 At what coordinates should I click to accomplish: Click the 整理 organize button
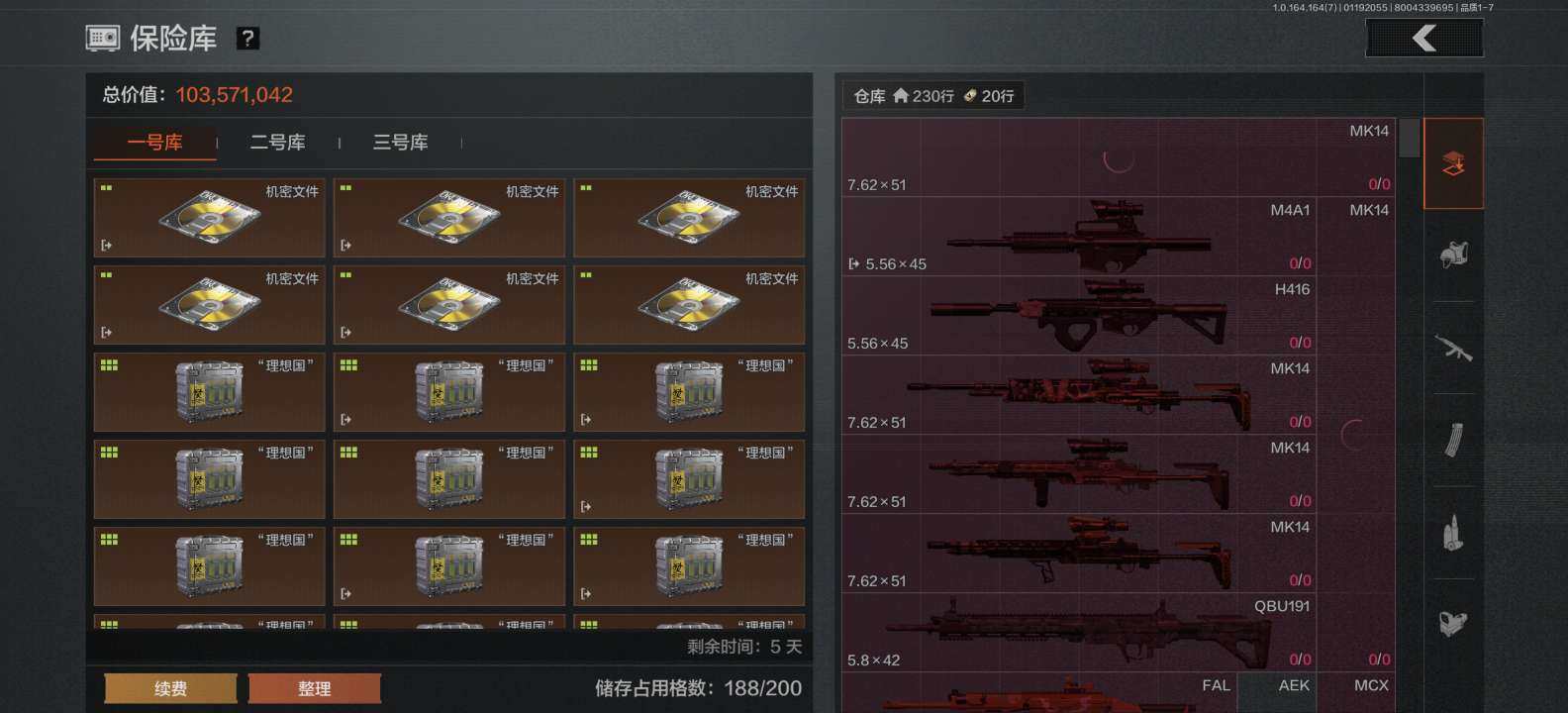point(315,688)
